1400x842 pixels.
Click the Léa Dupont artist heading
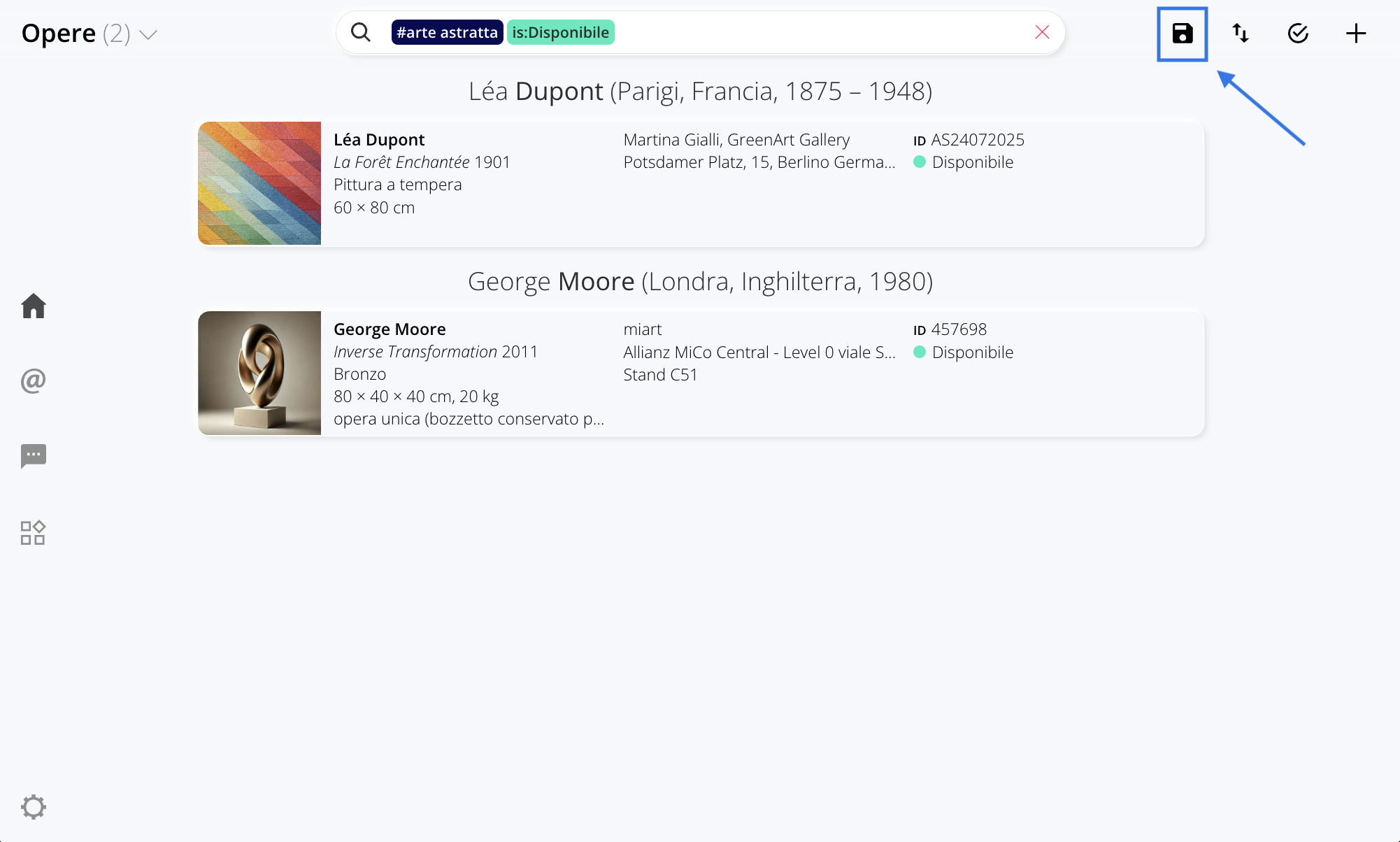(700, 92)
